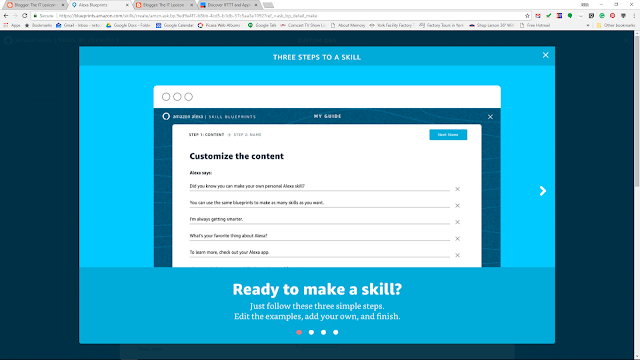Click the scrollbar down arrow
The width and height of the screenshot is (640, 360).
pyautogui.click(x=637, y=357)
